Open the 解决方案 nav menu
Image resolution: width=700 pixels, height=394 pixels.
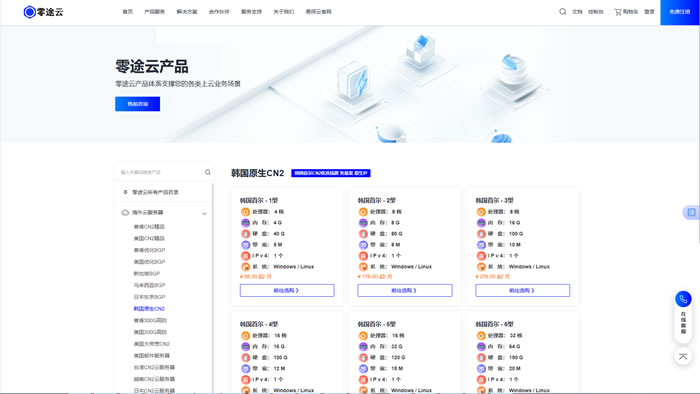click(187, 12)
